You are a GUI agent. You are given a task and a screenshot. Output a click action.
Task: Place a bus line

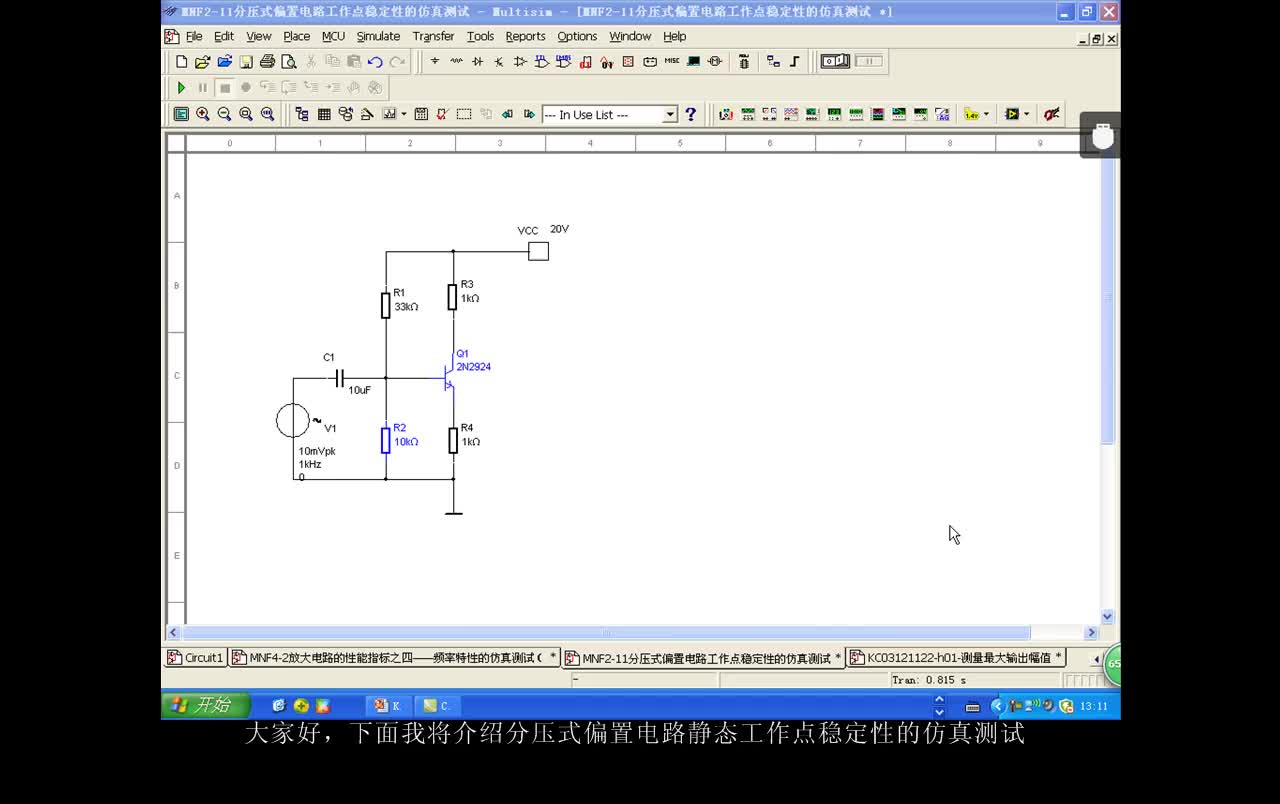click(x=795, y=61)
